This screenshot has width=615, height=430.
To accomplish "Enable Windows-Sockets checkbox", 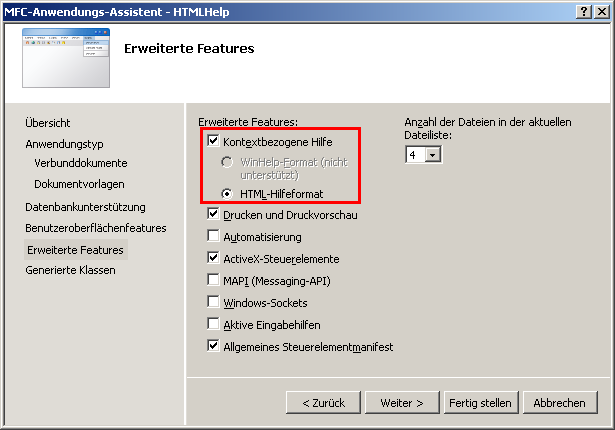I will [x=213, y=302].
